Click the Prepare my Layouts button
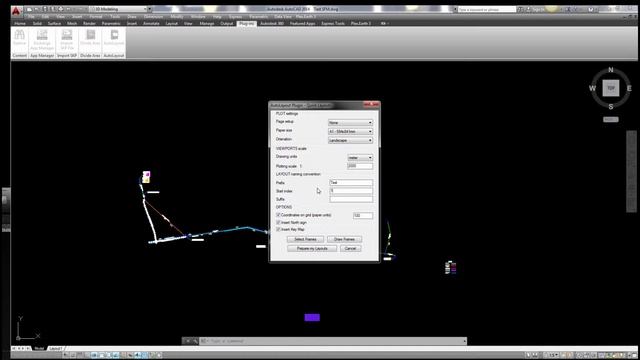The height and width of the screenshot is (360, 640). (x=312, y=248)
